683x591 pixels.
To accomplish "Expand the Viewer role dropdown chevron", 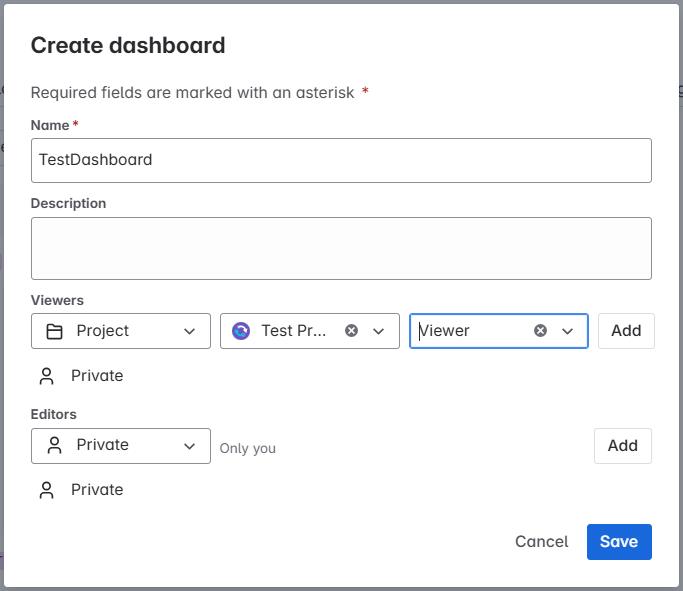I will click(567, 331).
